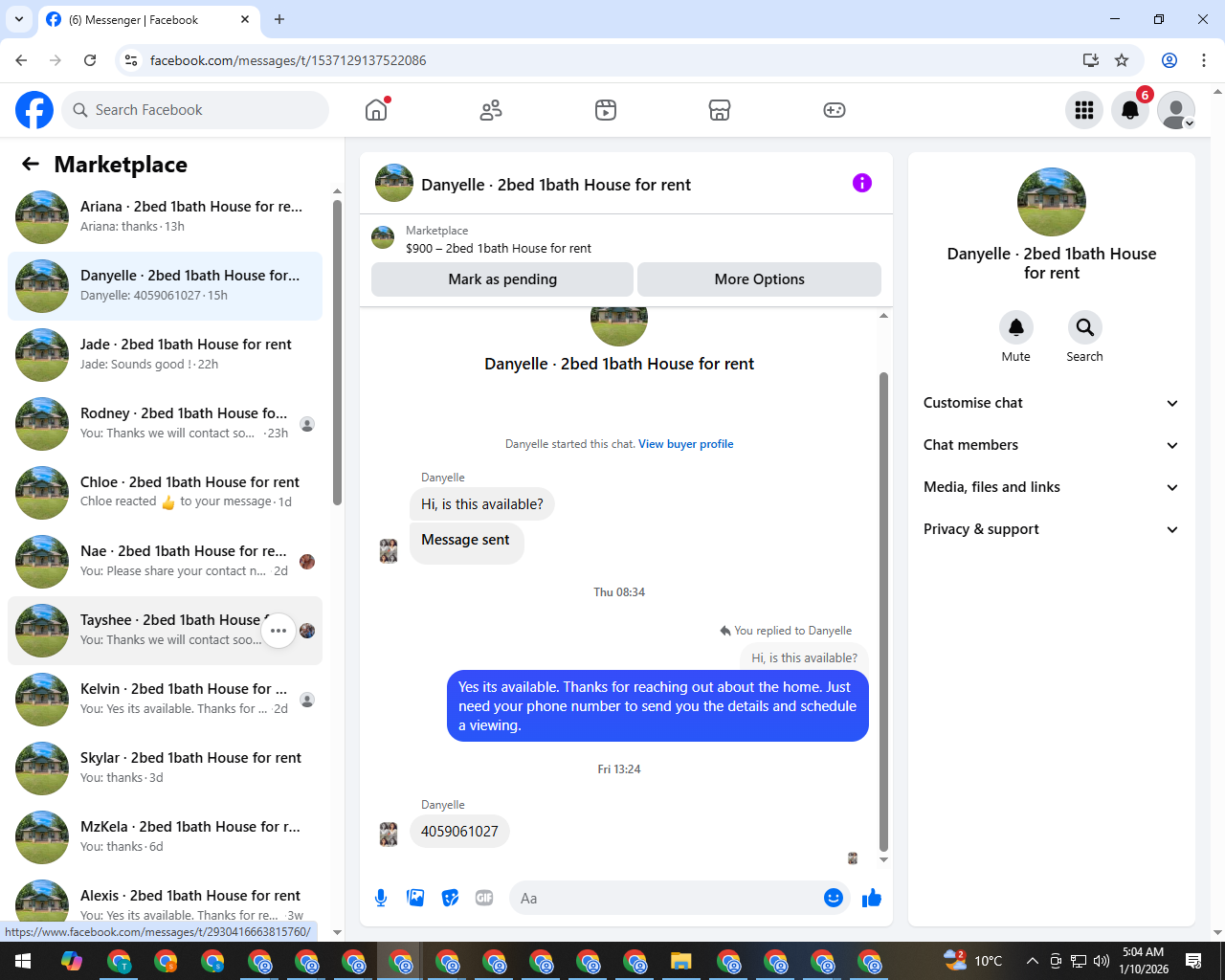Open the Video/Reels icon
This screenshot has width=1225, height=980.
[606, 110]
